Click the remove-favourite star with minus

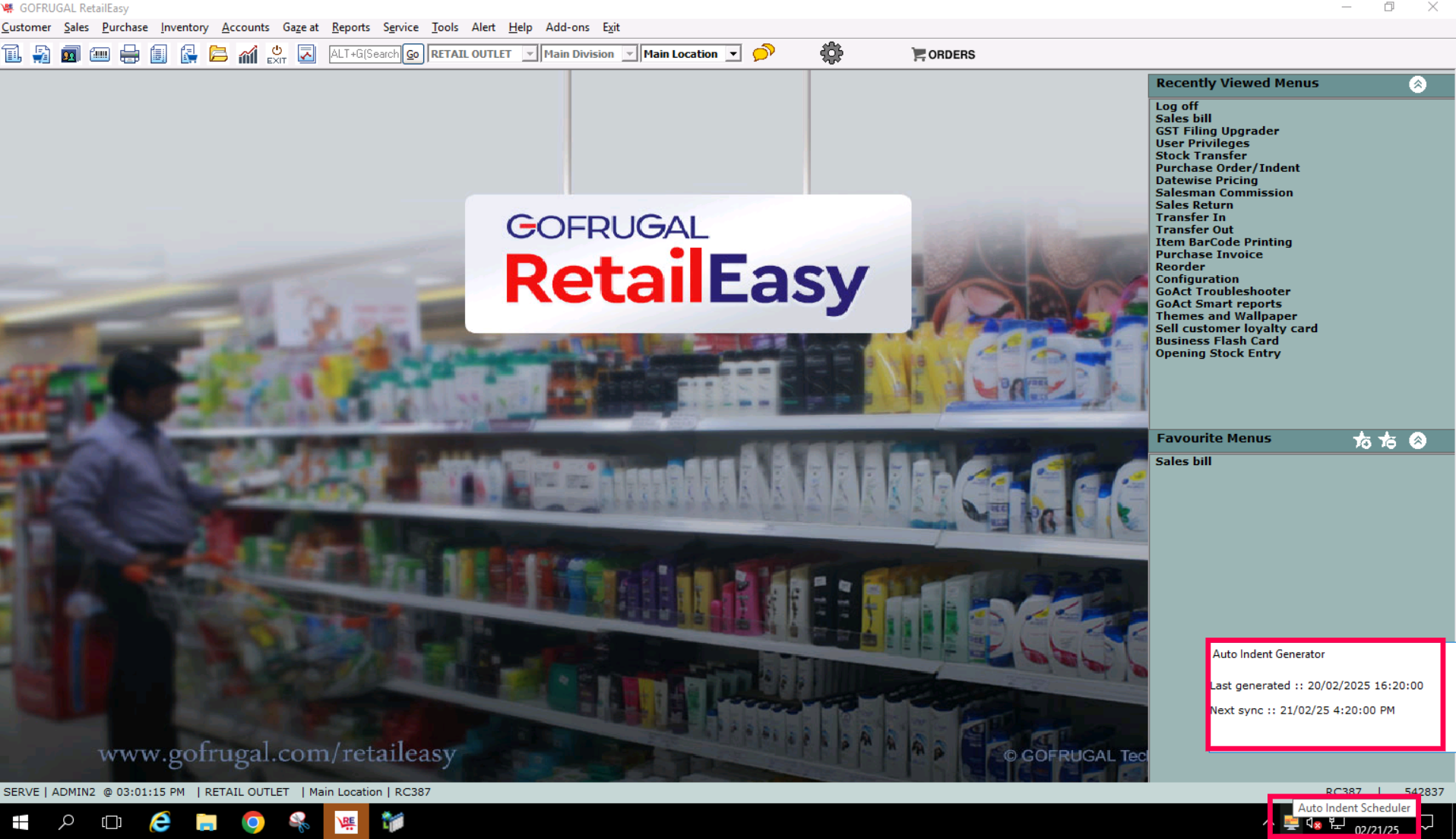(x=1388, y=440)
